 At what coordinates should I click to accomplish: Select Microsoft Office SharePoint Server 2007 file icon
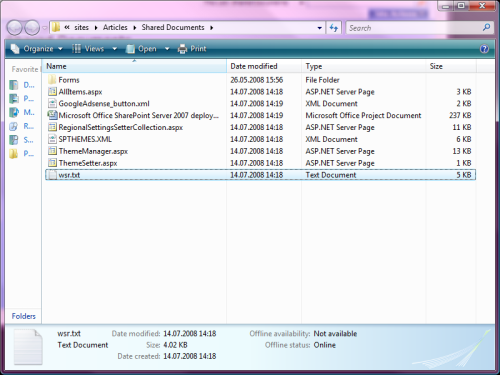pos(52,115)
